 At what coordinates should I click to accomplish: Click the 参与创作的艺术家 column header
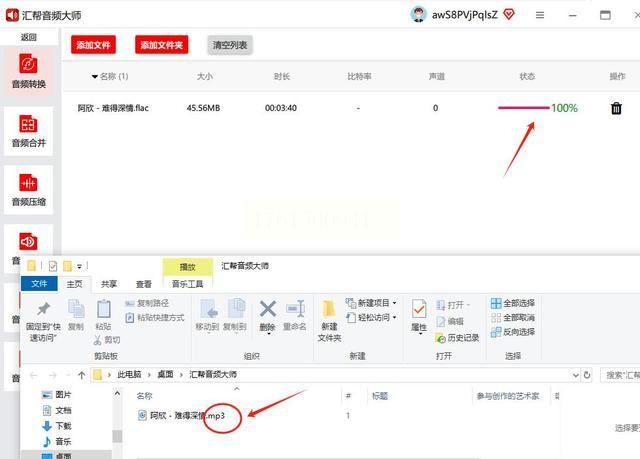508,396
